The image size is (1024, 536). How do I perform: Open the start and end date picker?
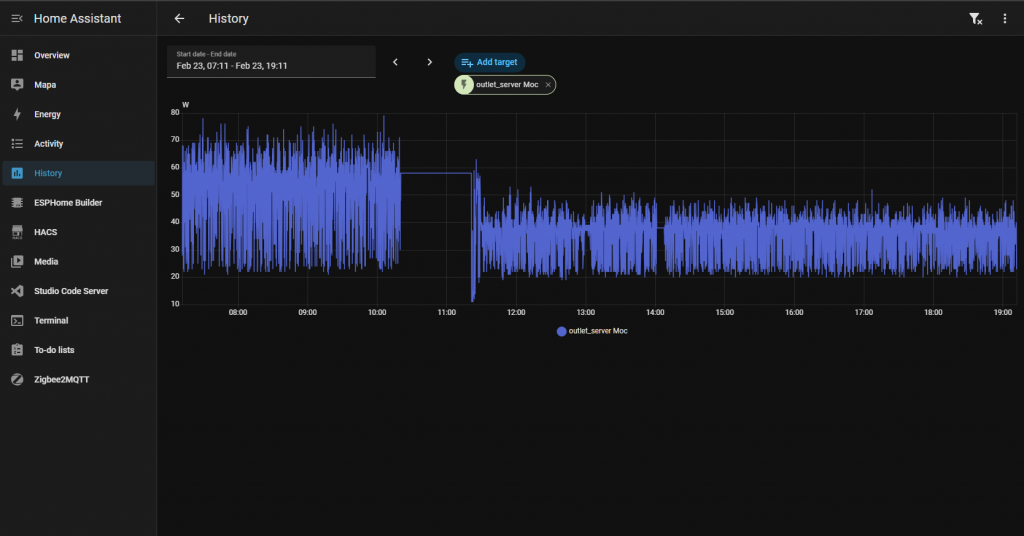coord(270,61)
